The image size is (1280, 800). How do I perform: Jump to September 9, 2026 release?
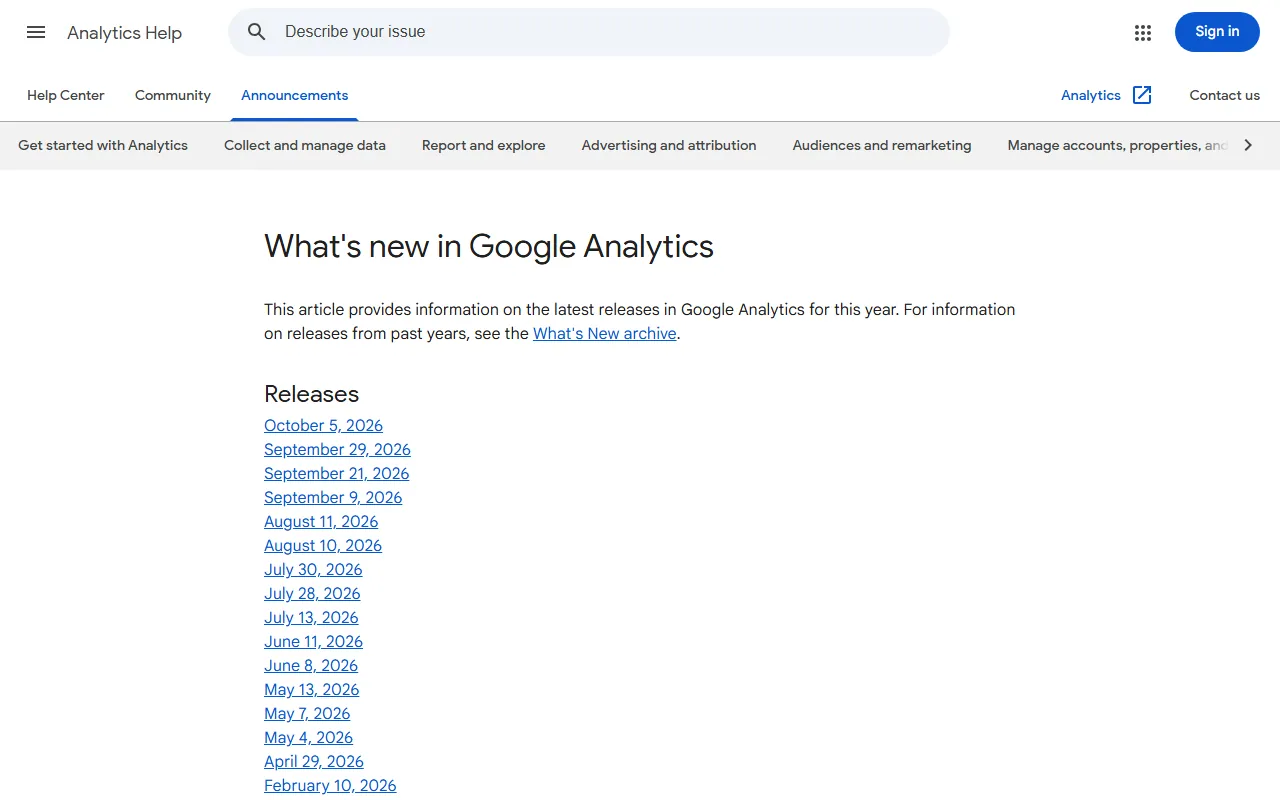[x=333, y=497]
